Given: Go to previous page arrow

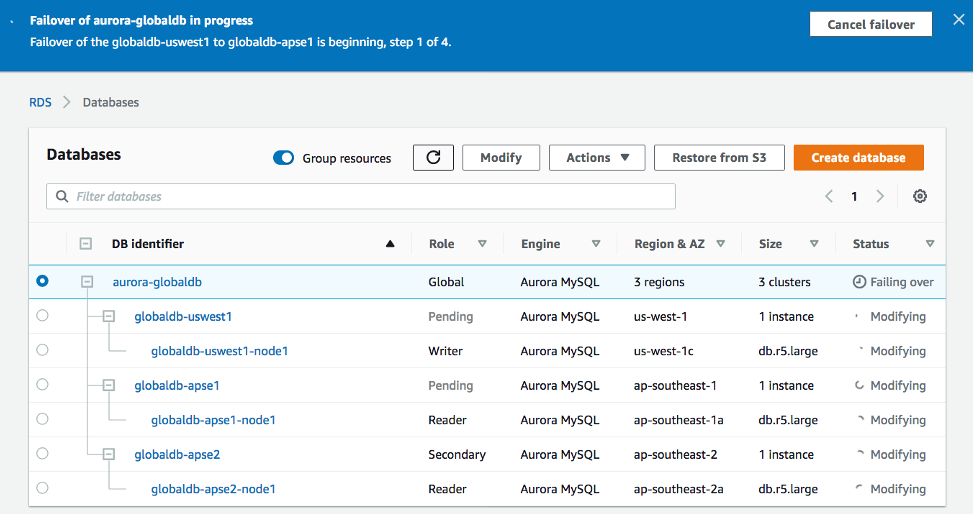Looking at the screenshot, I should click(829, 196).
